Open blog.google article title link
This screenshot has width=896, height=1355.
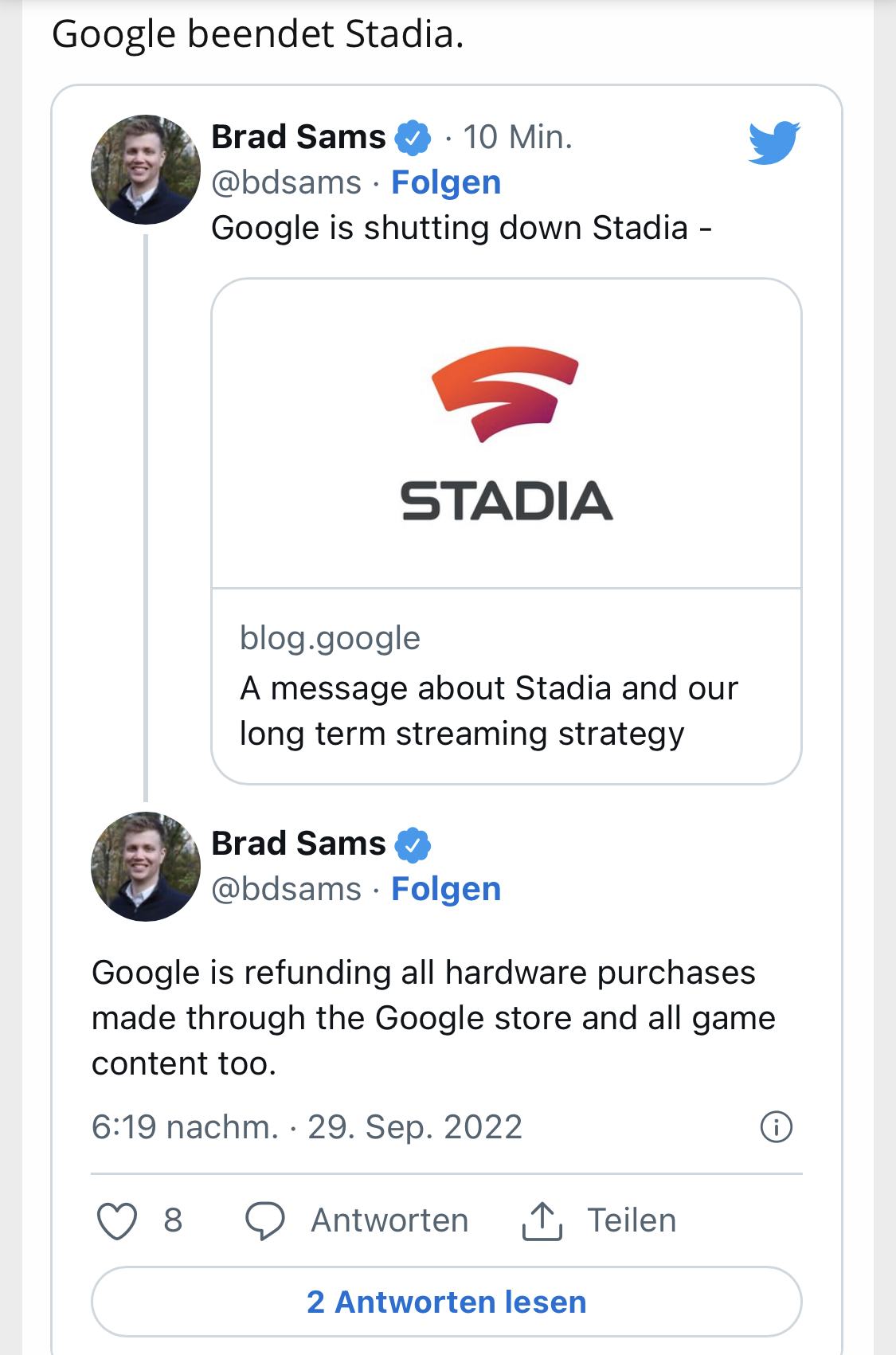pos(488,711)
